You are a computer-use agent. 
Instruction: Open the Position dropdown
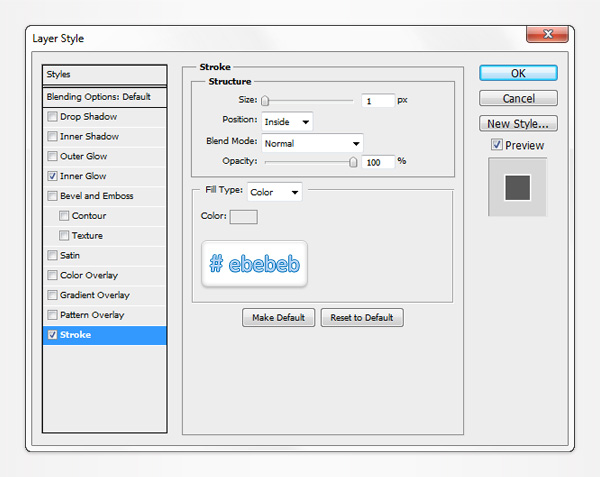(287, 121)
